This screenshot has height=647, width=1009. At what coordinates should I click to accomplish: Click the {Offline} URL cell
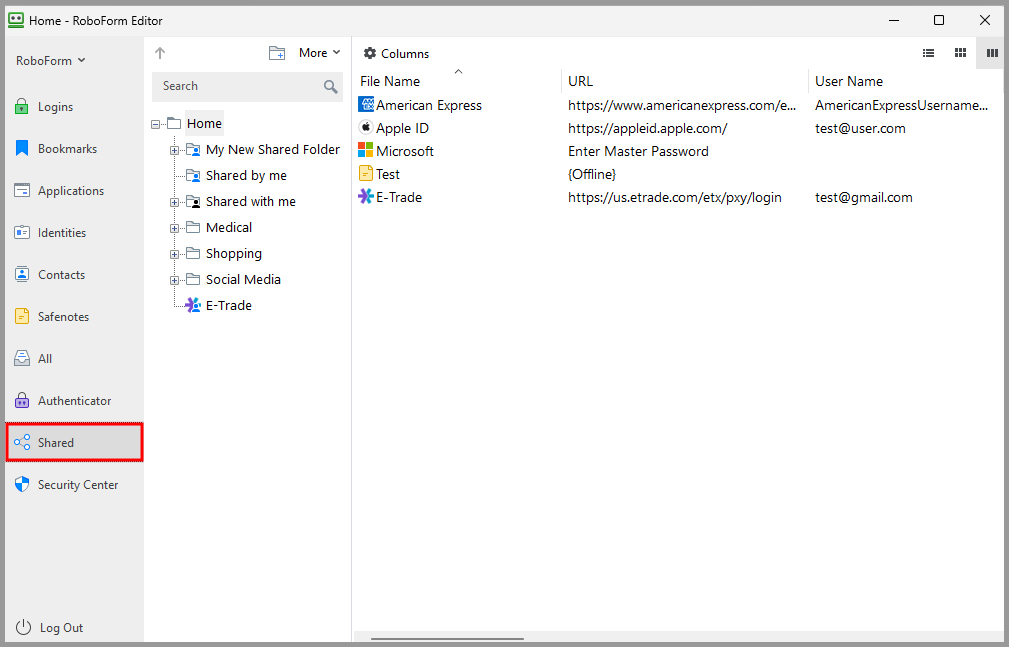pyautogui.click(x=592, y=174)
